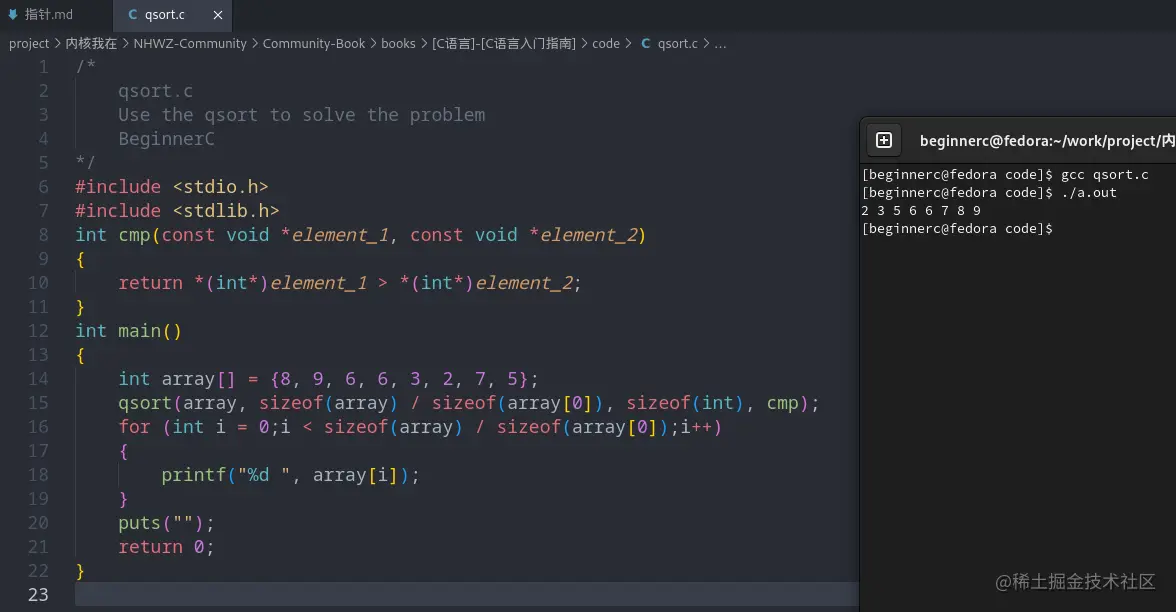Click the last terminal prompt line
Screen dimensions: 1176x612
[x=957, y=229]
